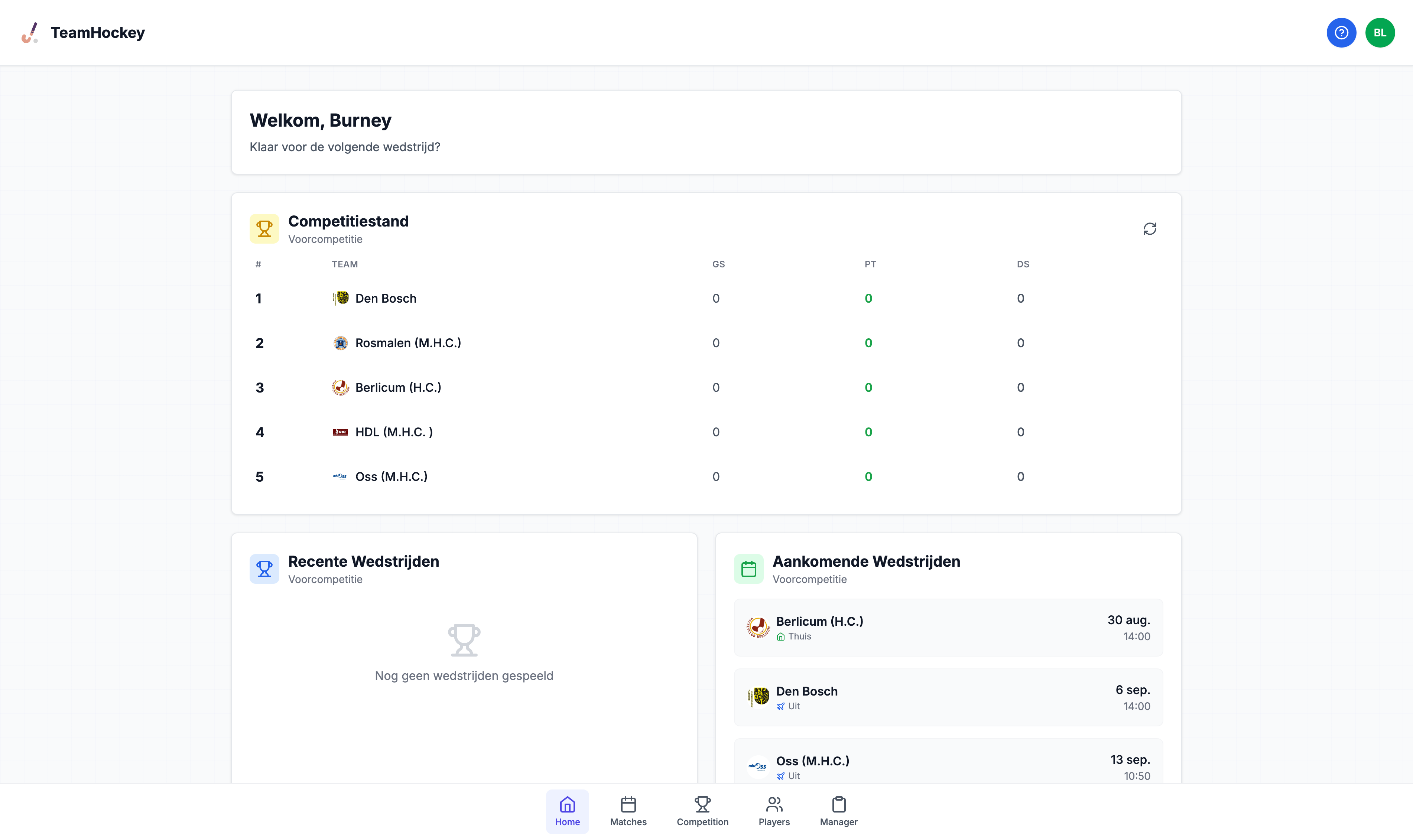Click the Berlicum (H.C.) club crest
1413x840 pixels.
(341, 387)
